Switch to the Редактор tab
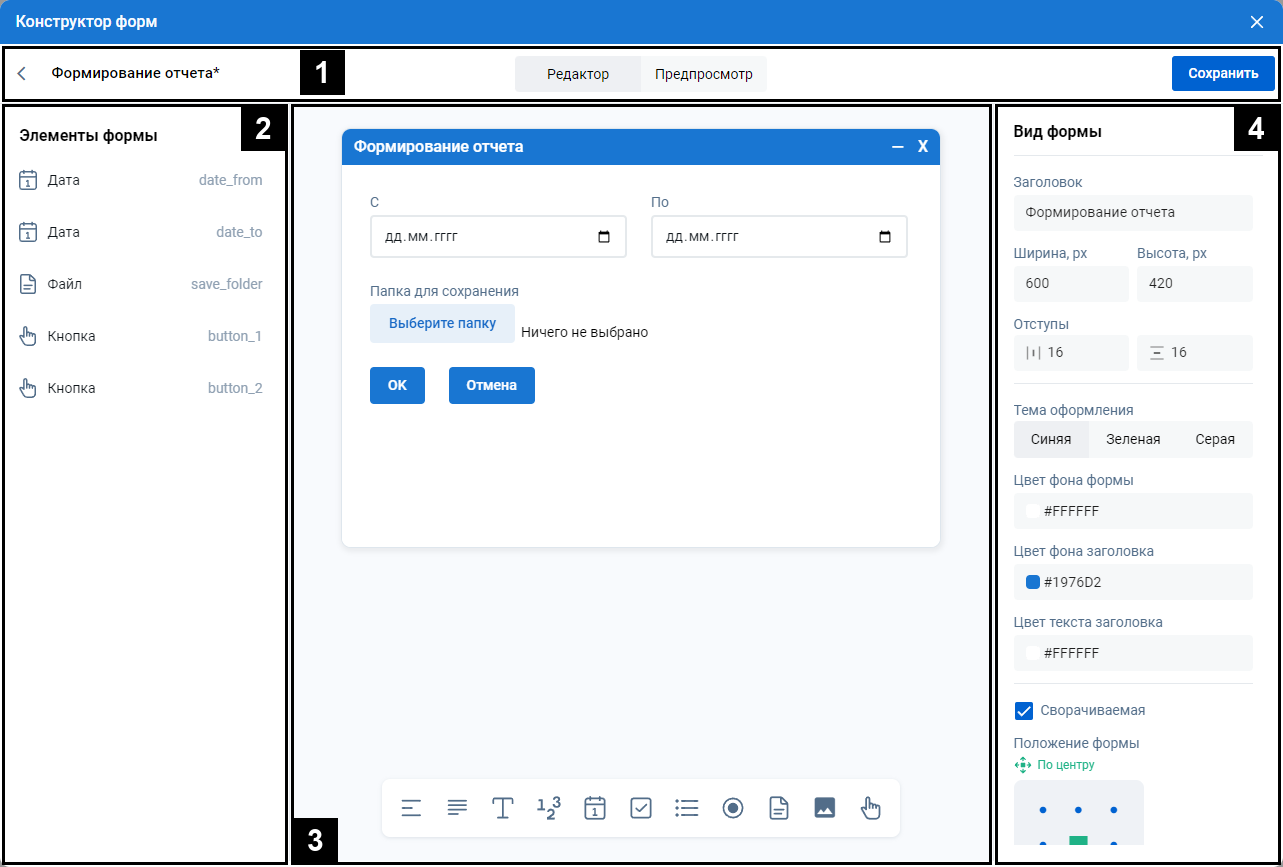This screenshot has height=867, width=1283. (578, 74)
